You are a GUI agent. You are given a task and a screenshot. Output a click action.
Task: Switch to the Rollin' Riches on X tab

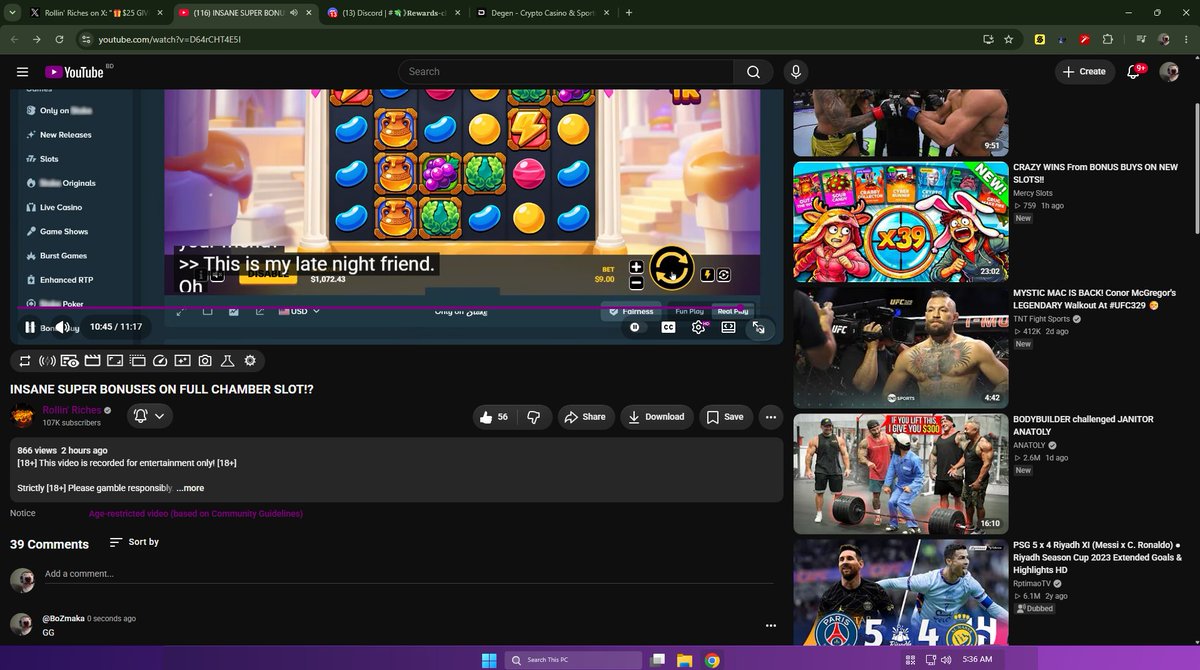(x=96, y=13)
